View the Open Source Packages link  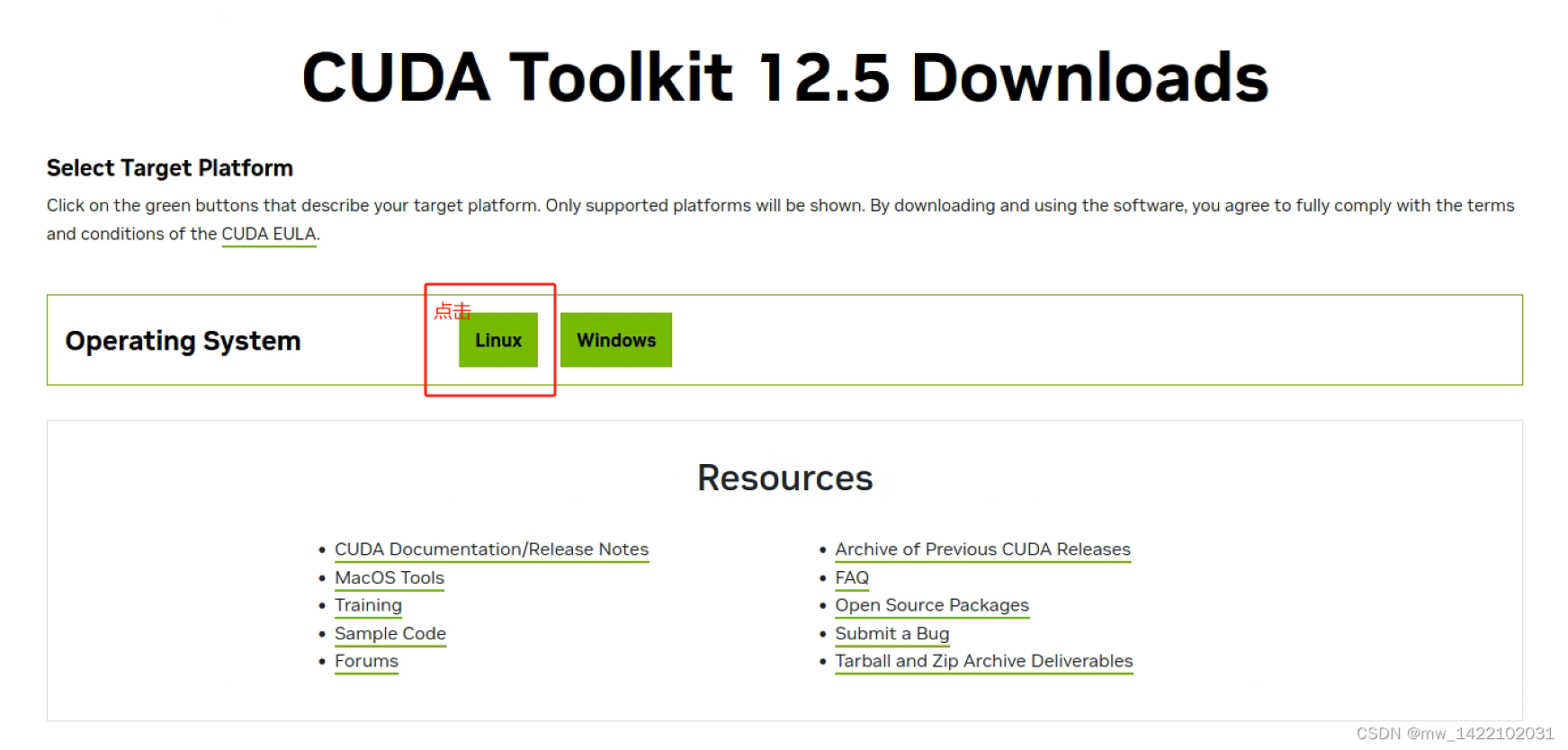pyautogui.click(x=932, y=605)
